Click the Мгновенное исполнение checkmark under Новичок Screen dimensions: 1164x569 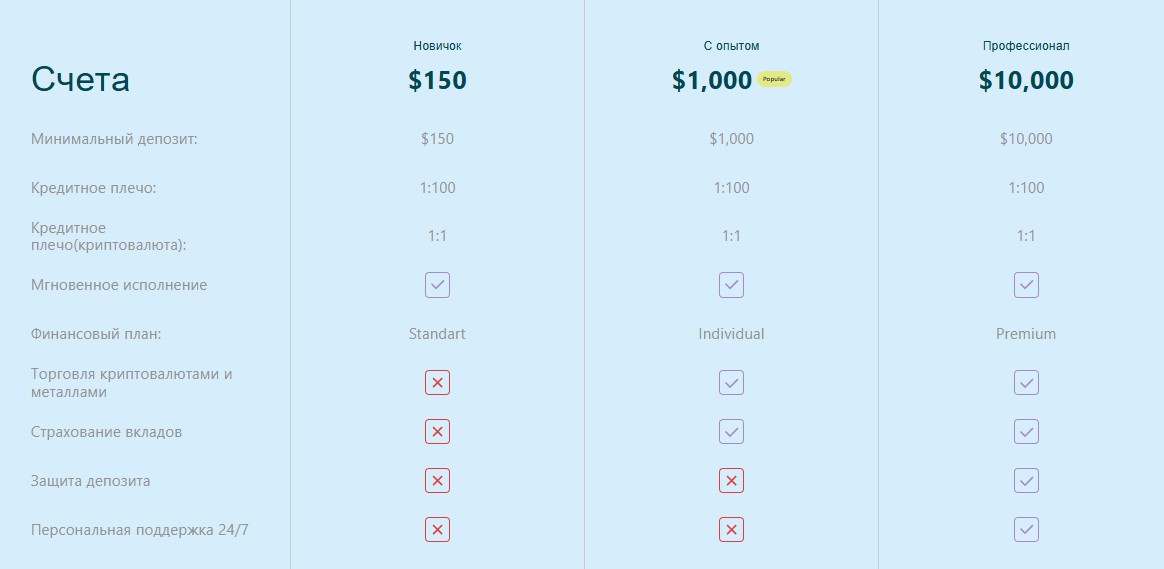[437, 285]
